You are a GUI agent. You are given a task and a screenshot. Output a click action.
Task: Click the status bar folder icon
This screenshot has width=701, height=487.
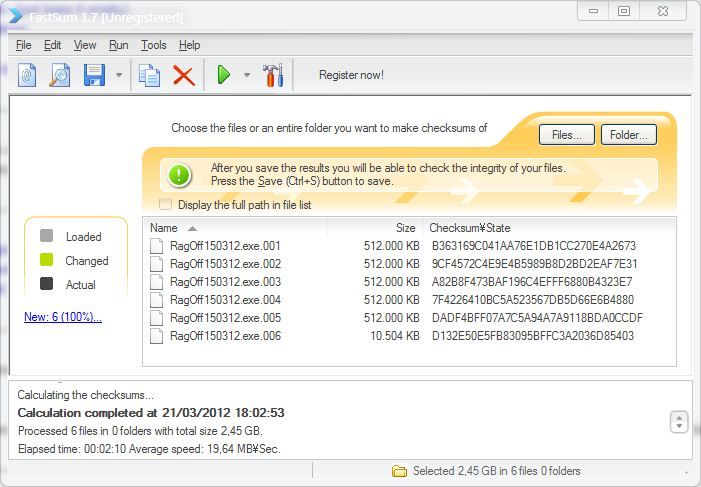click(x=399, y=471)
